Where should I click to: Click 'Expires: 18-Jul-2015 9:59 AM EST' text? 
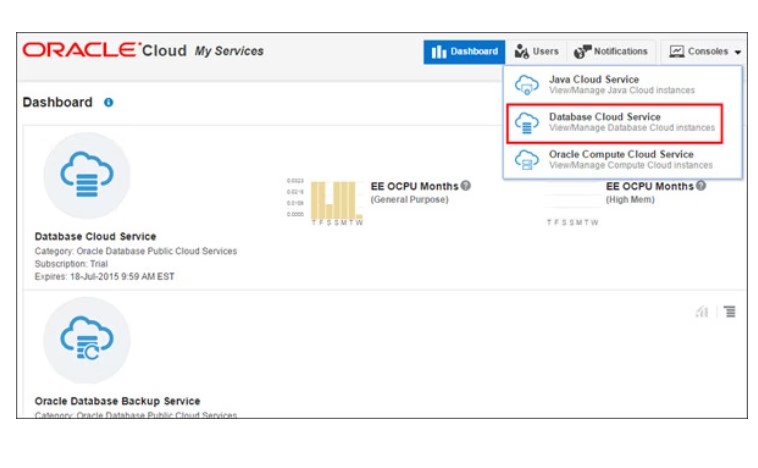coord(104,277)
